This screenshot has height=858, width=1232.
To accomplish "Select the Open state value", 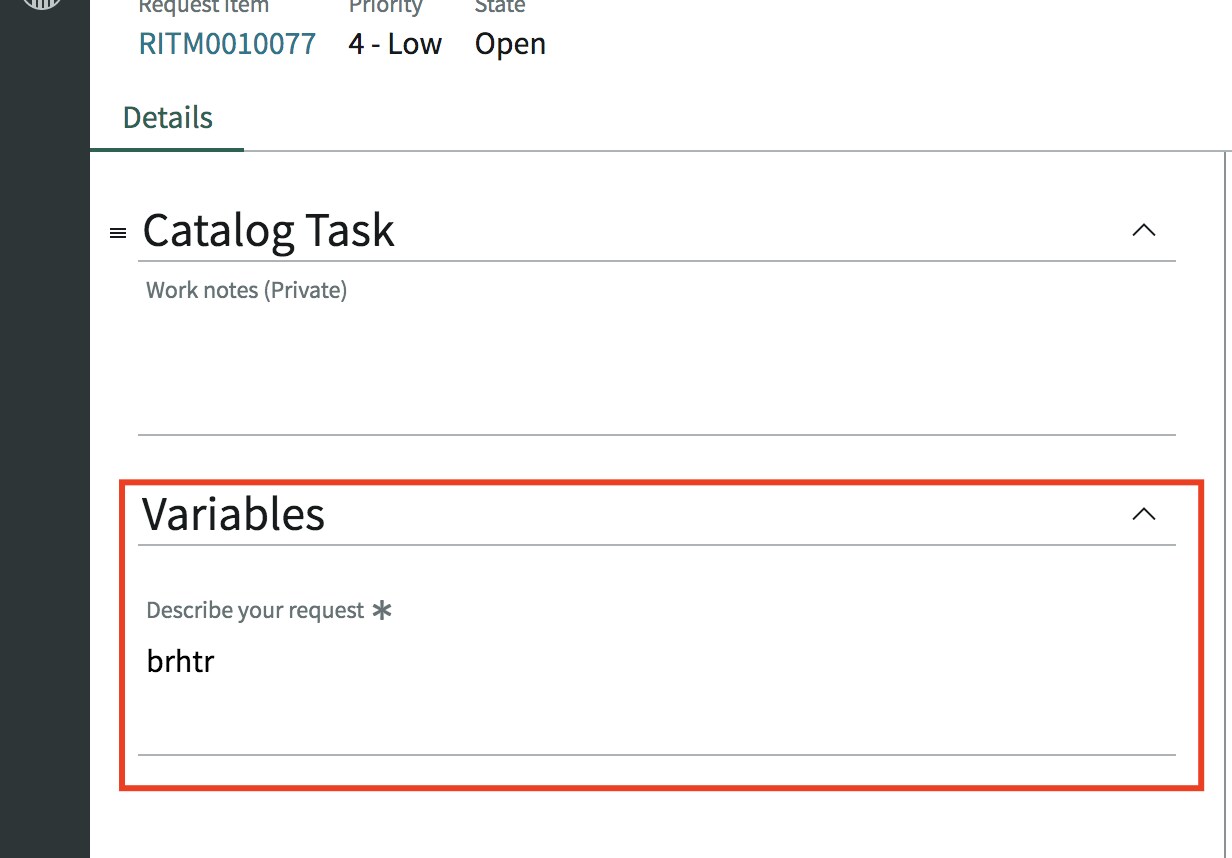I will pos(510,44).
